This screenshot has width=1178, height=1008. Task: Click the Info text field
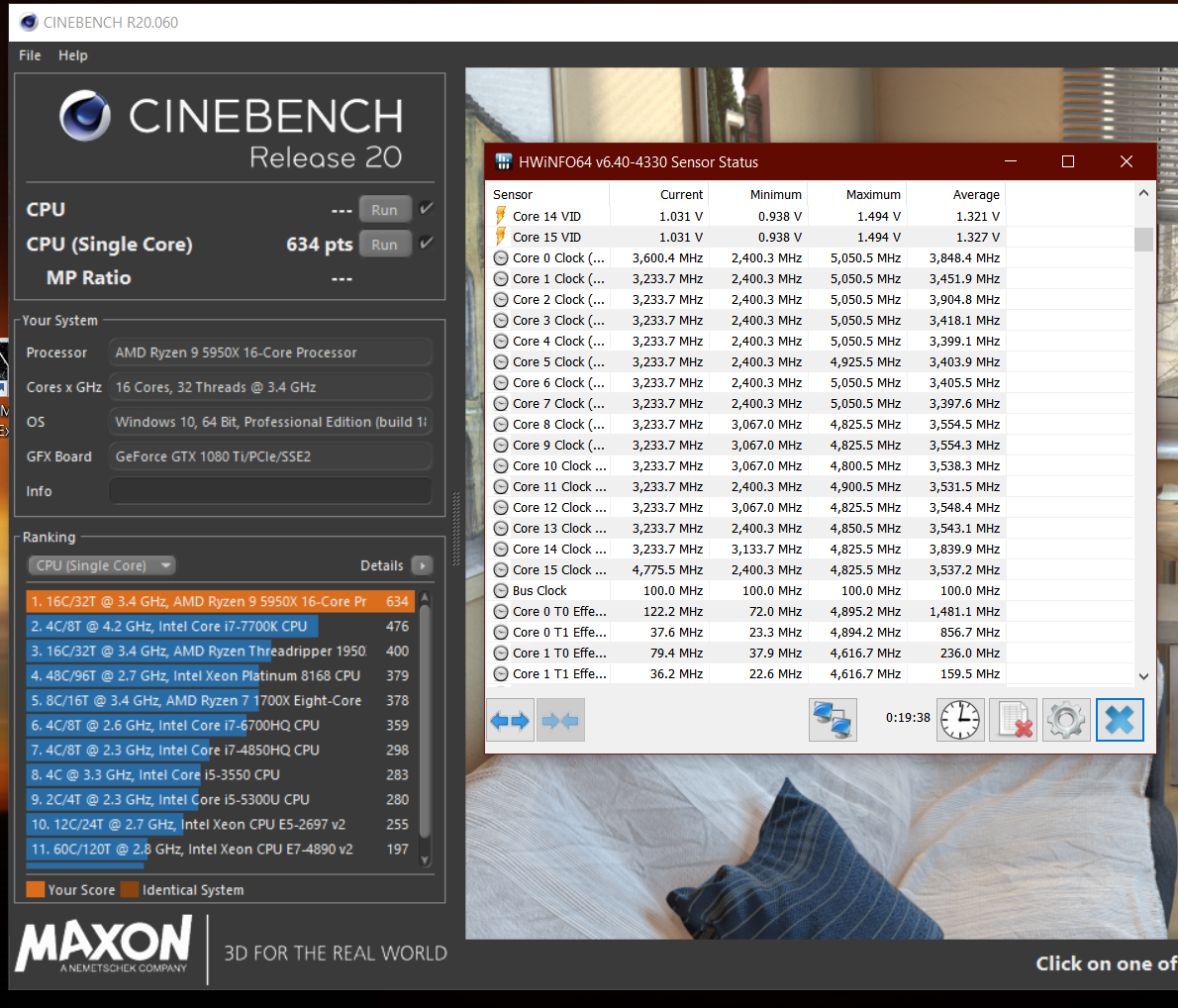point(270,491)
